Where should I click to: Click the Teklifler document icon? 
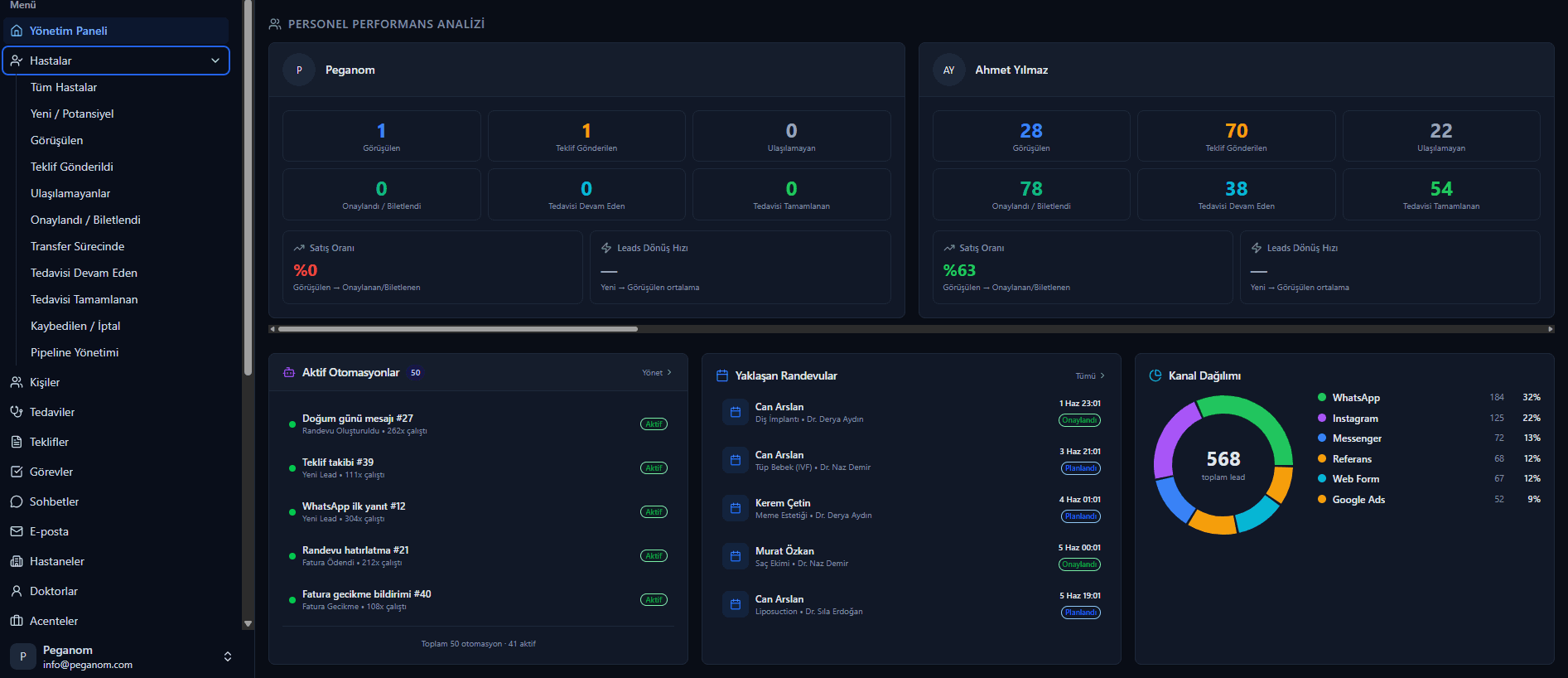tap(17, 442)
